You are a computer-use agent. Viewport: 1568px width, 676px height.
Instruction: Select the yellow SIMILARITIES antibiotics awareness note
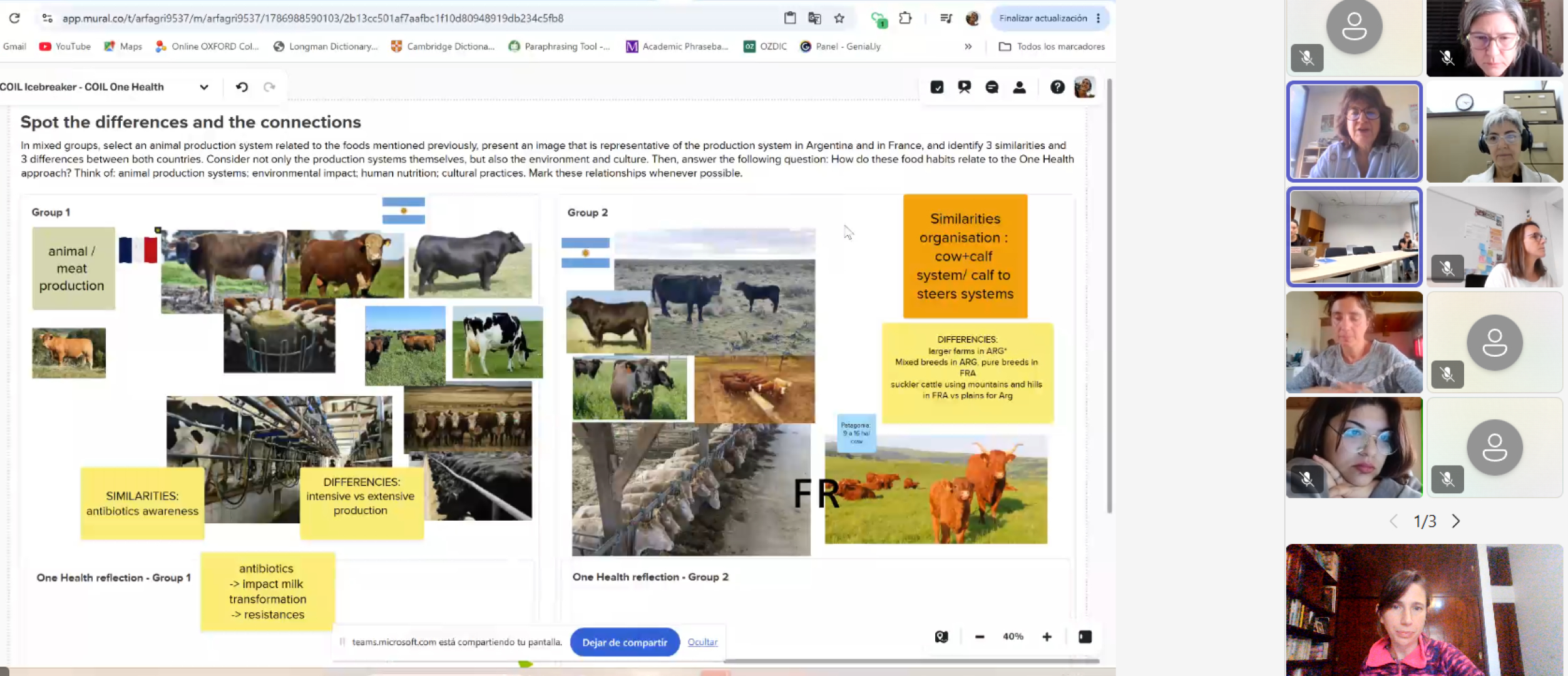(x=142, y=503)
